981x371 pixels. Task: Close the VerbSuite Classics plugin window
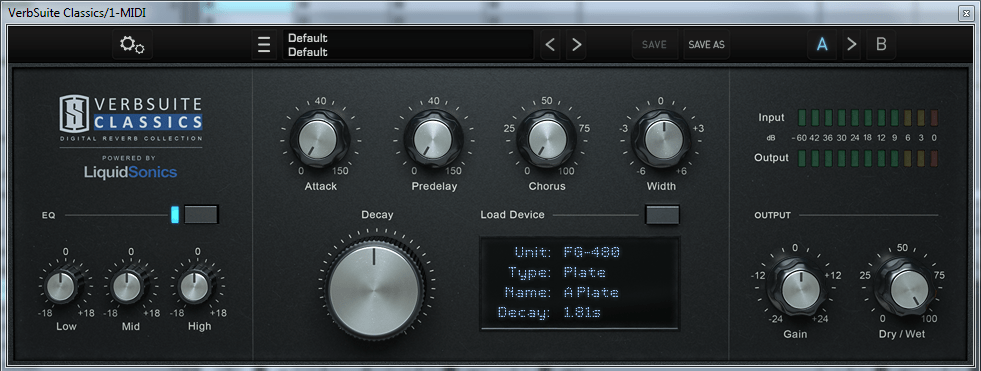click(966, 13)
